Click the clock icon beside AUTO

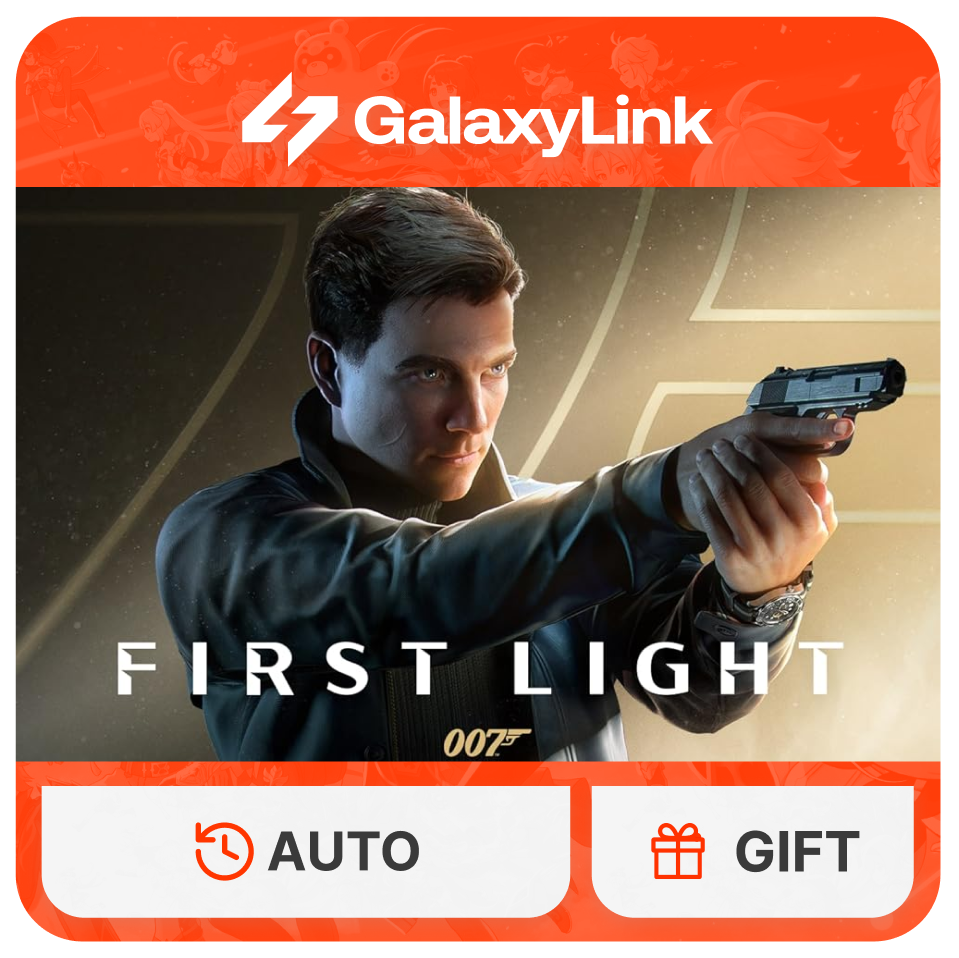click(224, 851)
